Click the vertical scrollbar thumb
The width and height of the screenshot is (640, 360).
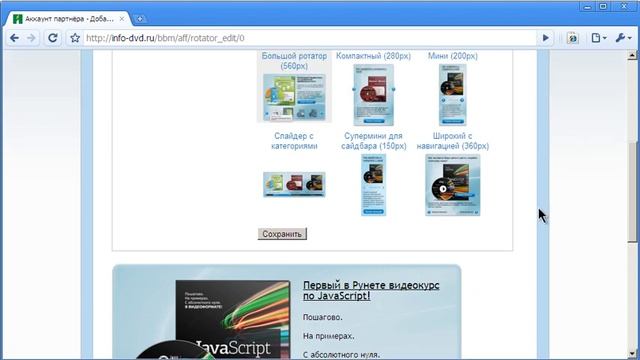(632, 192)
